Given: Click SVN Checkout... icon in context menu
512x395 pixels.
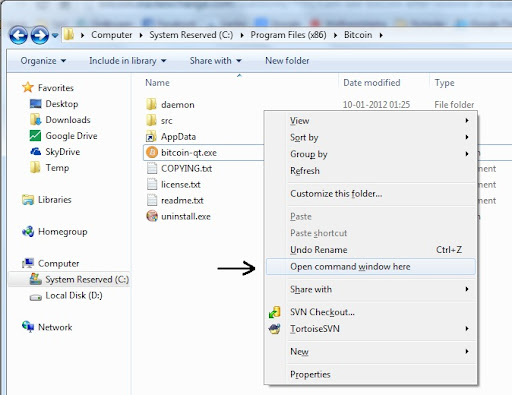Looking at the screenshot, I should click(275, 312).
